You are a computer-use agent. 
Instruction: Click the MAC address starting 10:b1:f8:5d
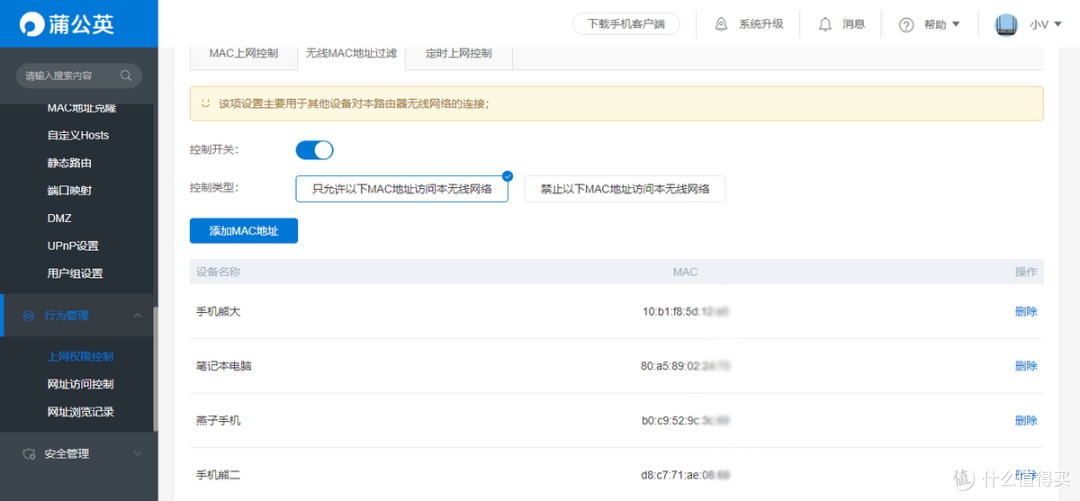[x=685, y=311]
